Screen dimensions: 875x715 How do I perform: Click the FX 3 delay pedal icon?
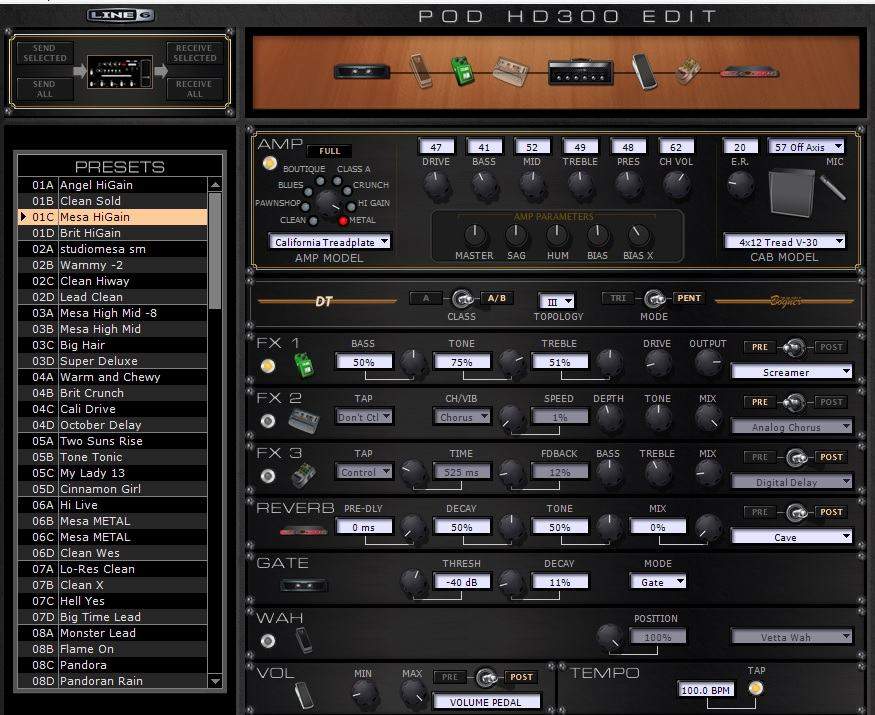(x=304, y=475)
